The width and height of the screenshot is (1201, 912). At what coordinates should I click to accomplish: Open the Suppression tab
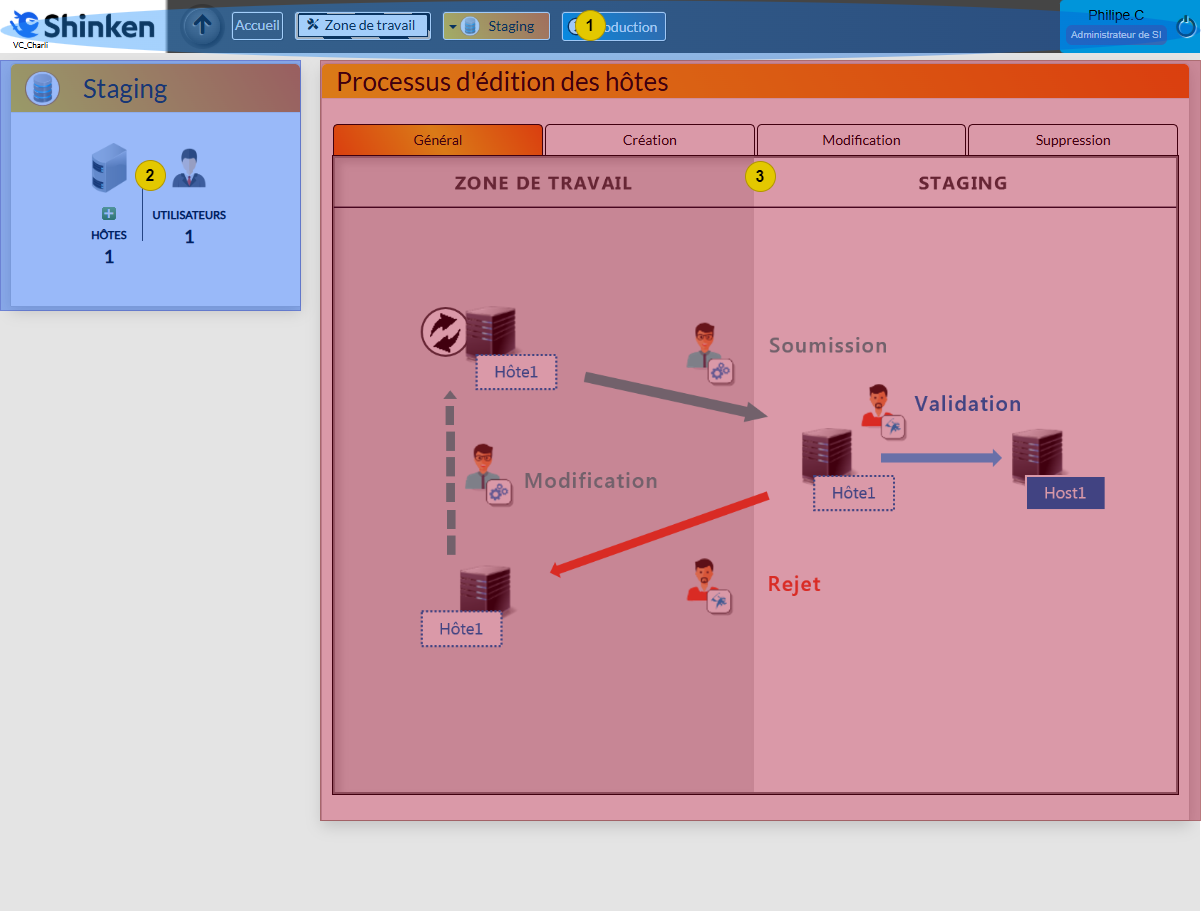click(x=1072, y=140)
